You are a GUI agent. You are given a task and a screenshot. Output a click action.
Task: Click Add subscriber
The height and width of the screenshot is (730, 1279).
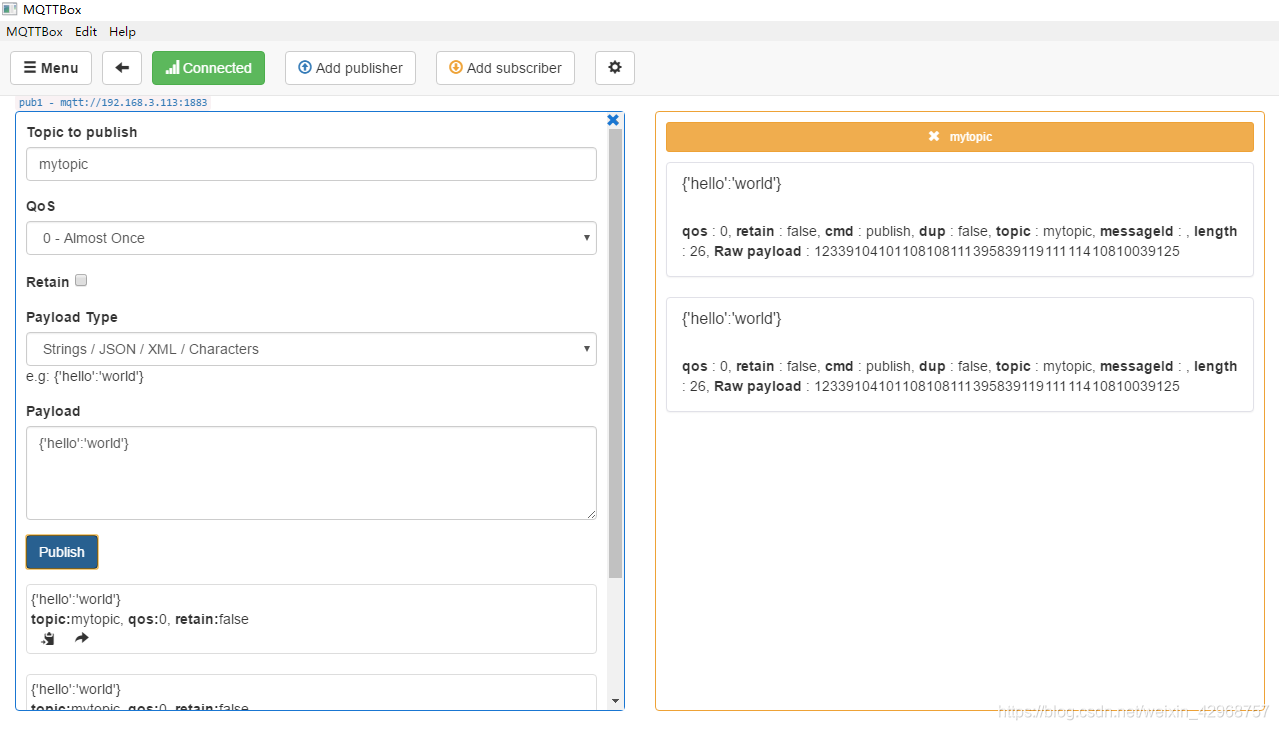click(x=505, y=68)
